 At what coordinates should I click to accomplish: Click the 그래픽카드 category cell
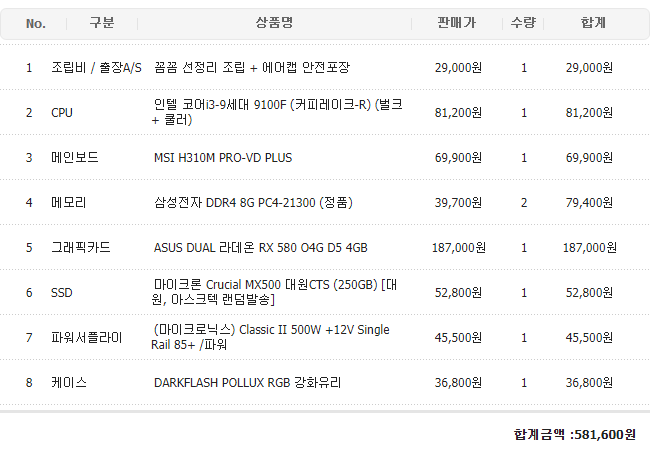pyautogui.click(x=80, y=247)
